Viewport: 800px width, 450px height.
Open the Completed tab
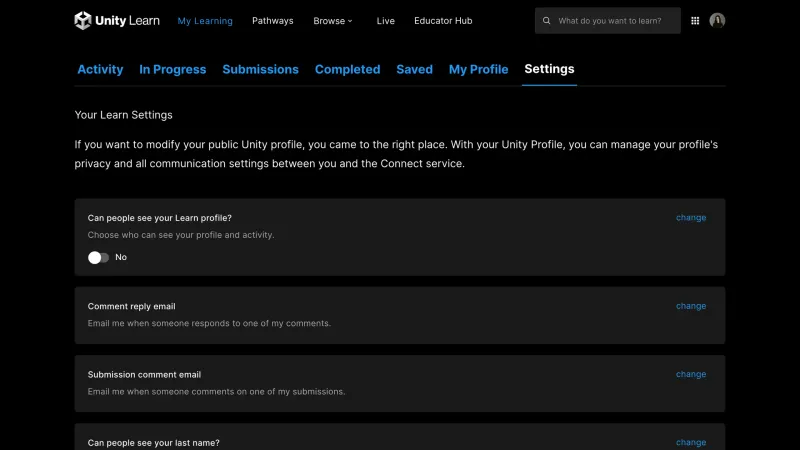(x=347, y=69)
